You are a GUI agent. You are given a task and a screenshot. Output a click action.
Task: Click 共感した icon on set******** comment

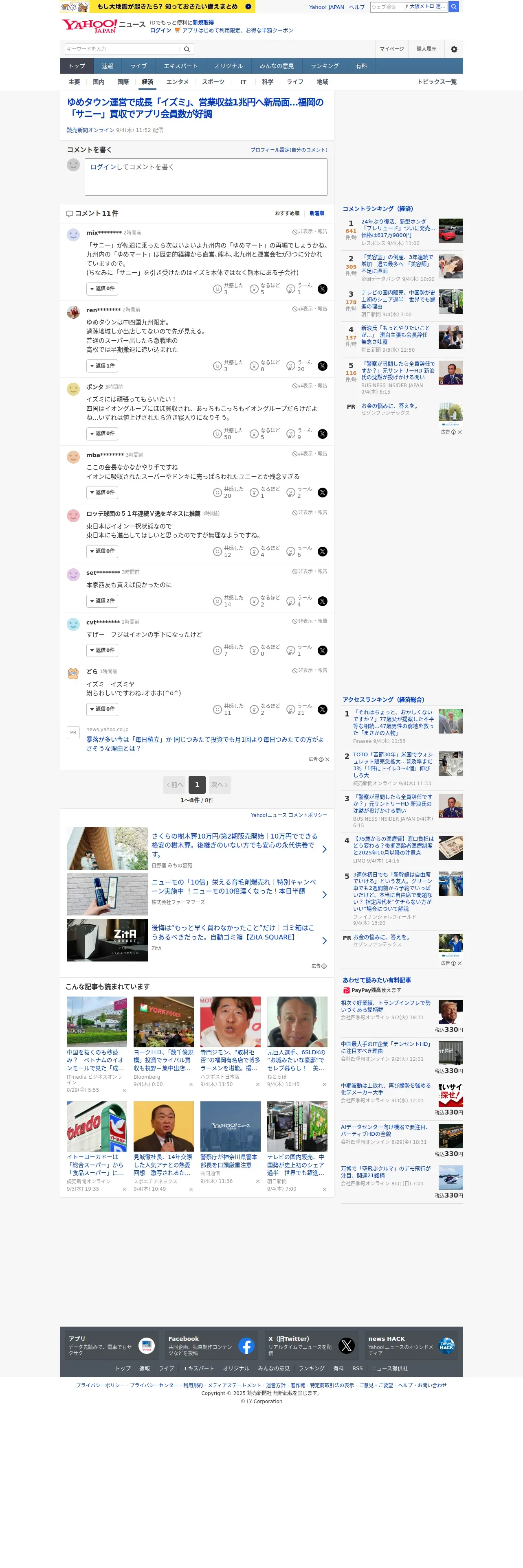coord(218,601)
